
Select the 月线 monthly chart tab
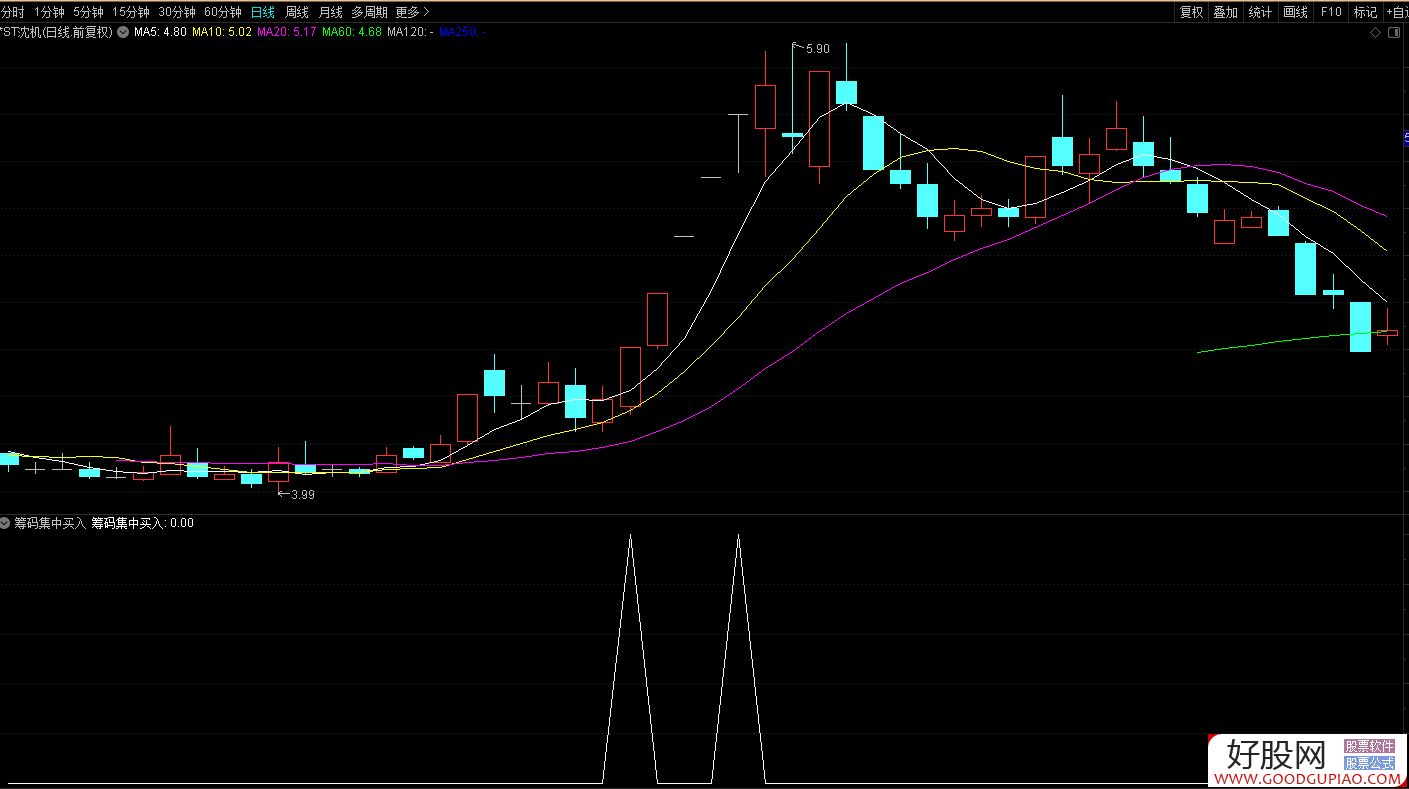[x=330, y=12]
